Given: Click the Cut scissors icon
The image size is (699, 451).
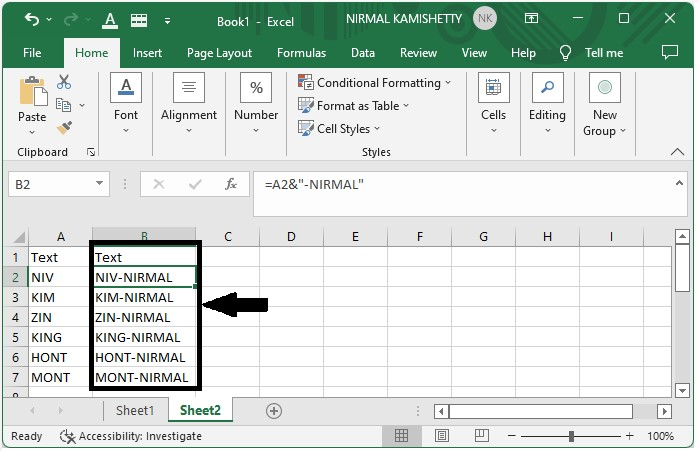Looking at the screenshot, I should tap(64, 82).
